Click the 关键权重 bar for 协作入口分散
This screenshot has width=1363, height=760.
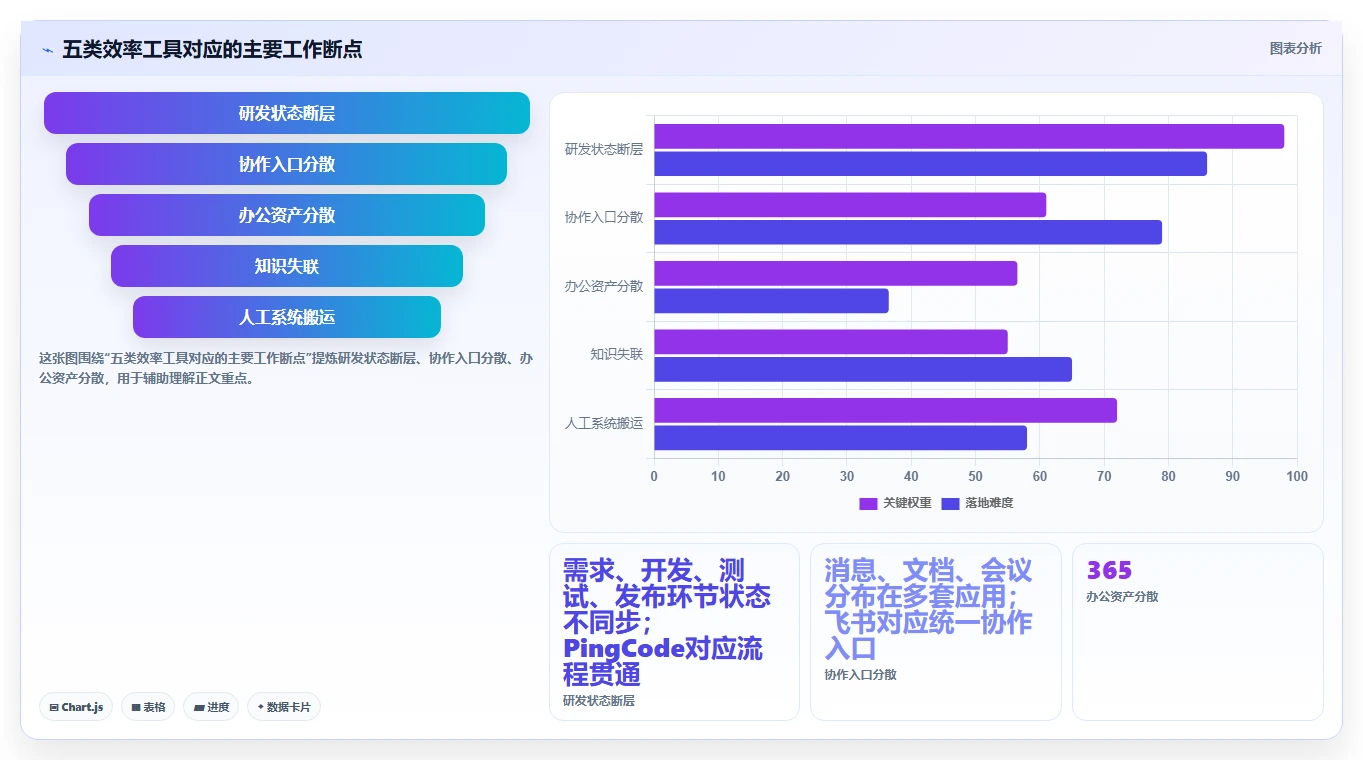click(x=850, y=205)
